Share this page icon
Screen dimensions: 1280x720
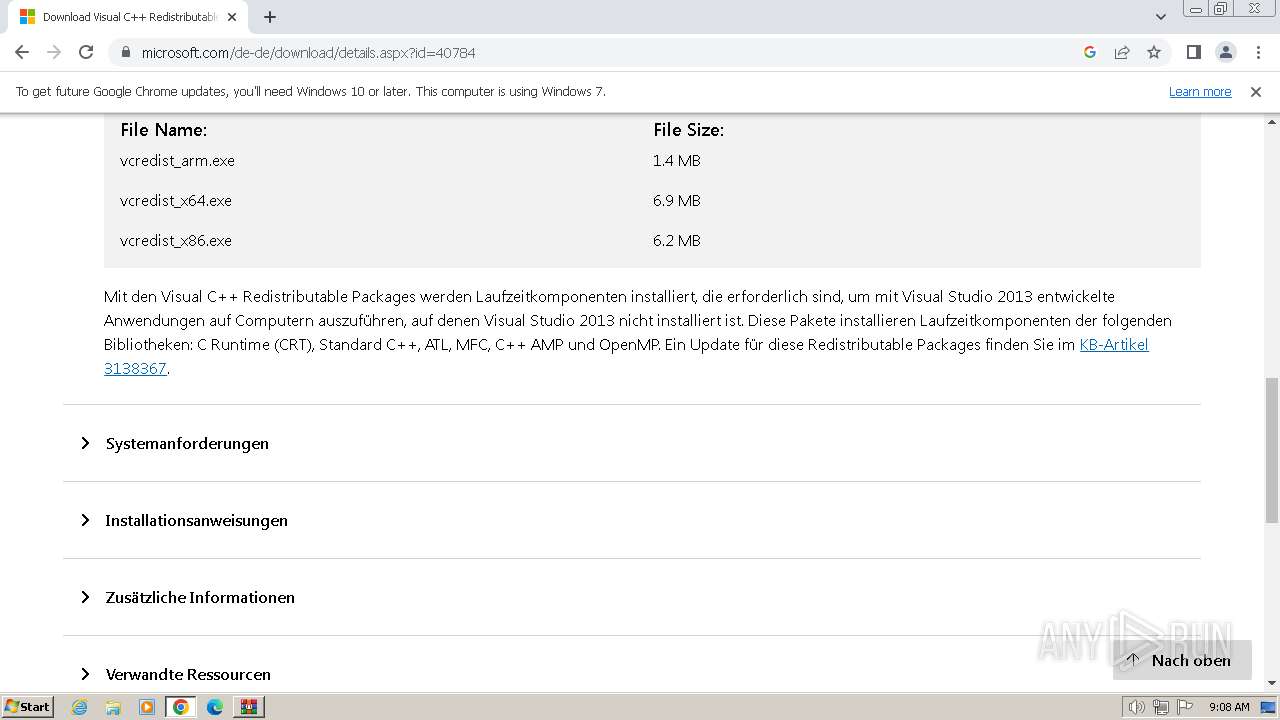pos(1122,52)
